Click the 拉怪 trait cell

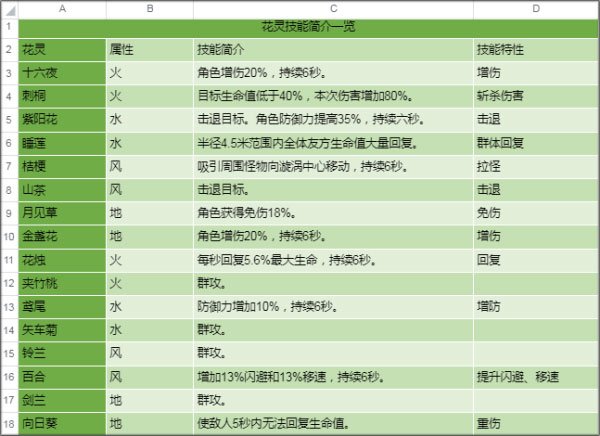(535, 166)
